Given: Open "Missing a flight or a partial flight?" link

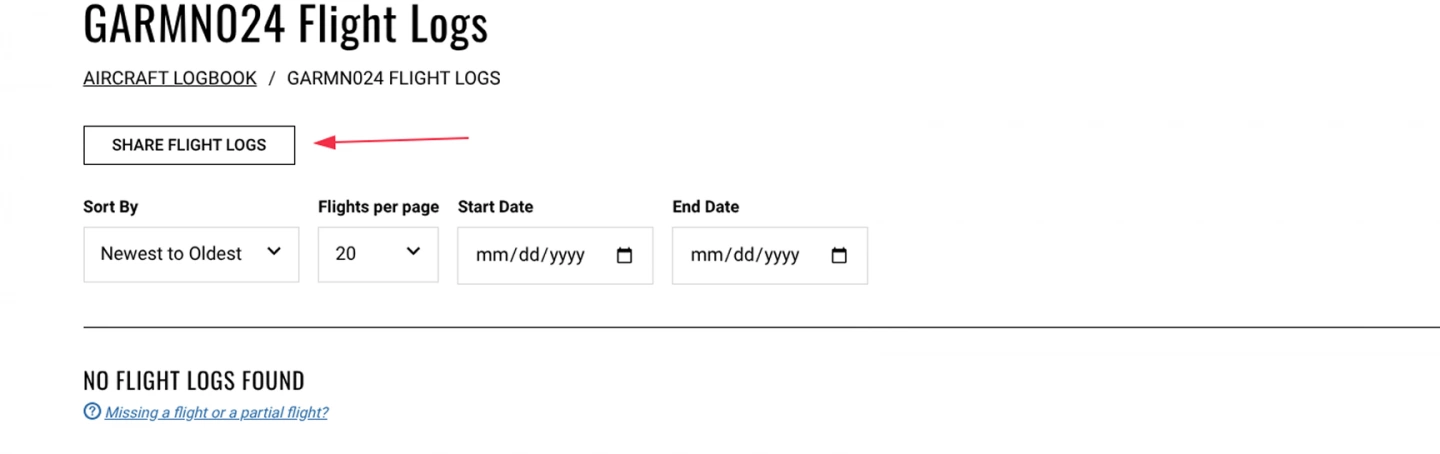Looking at the screenshot, I should [216, 412].
